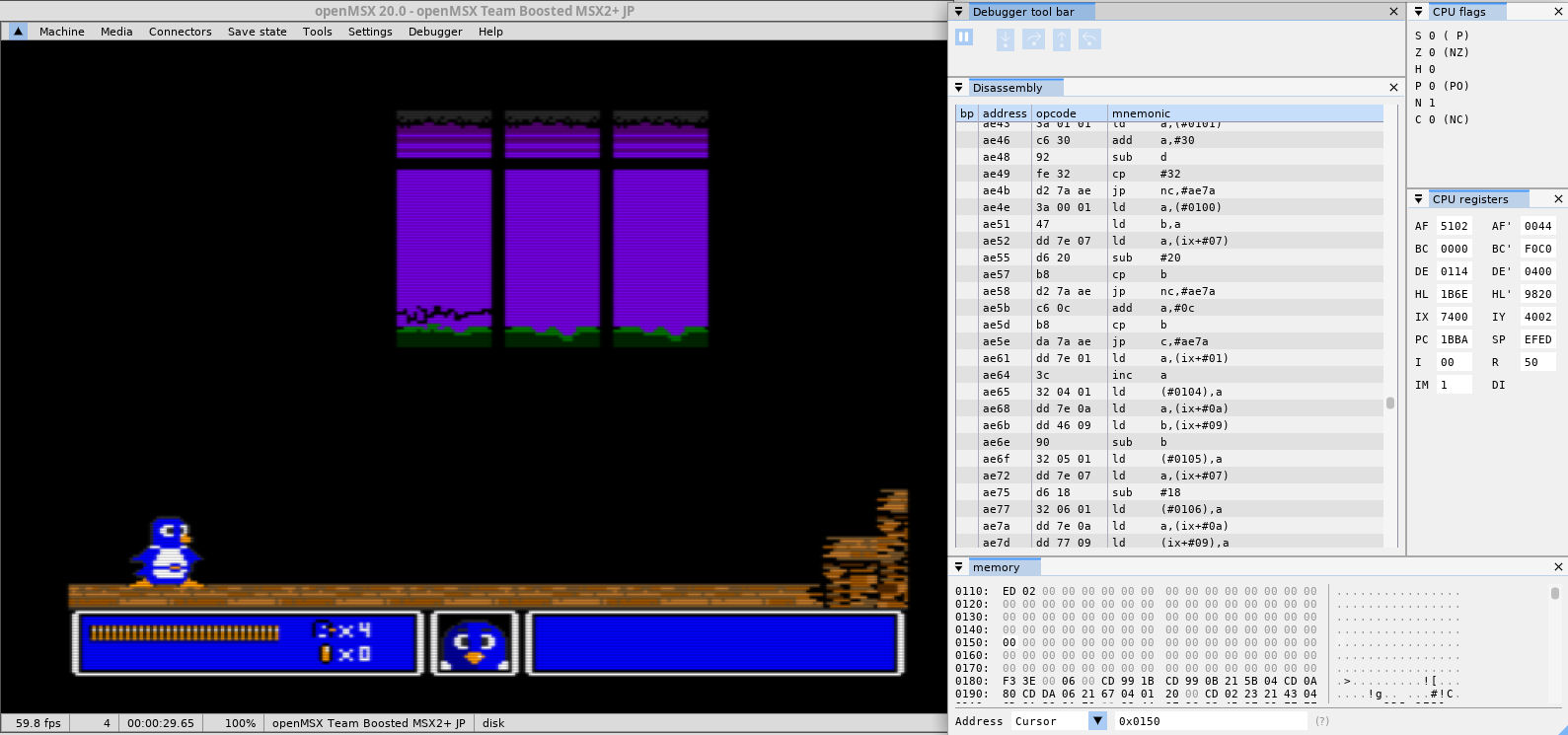Viewport: 1568px width, 735px height.
Task: Set a breakpoint on address ae46 row
Action: 966,140
